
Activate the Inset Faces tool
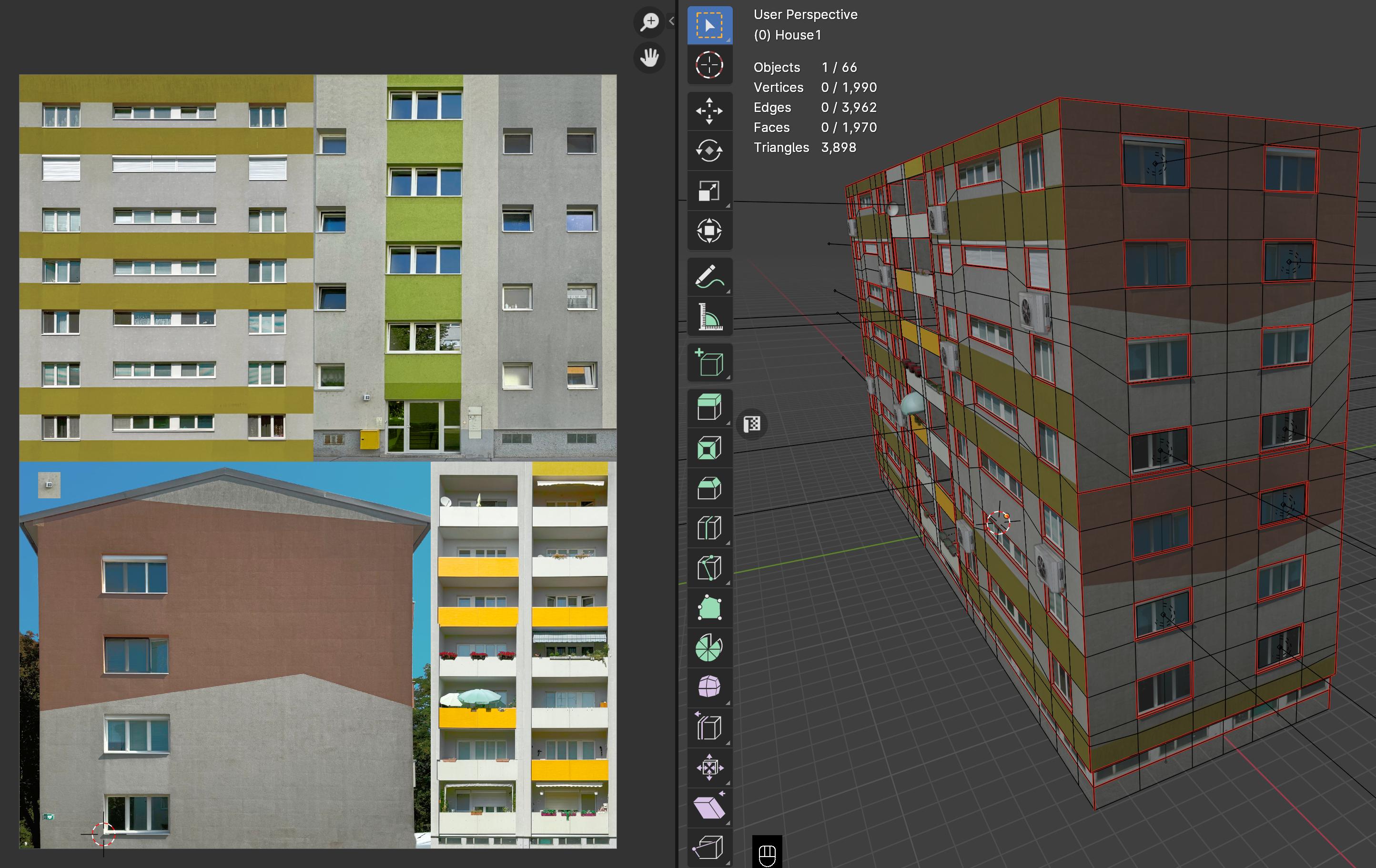[709, 448]
